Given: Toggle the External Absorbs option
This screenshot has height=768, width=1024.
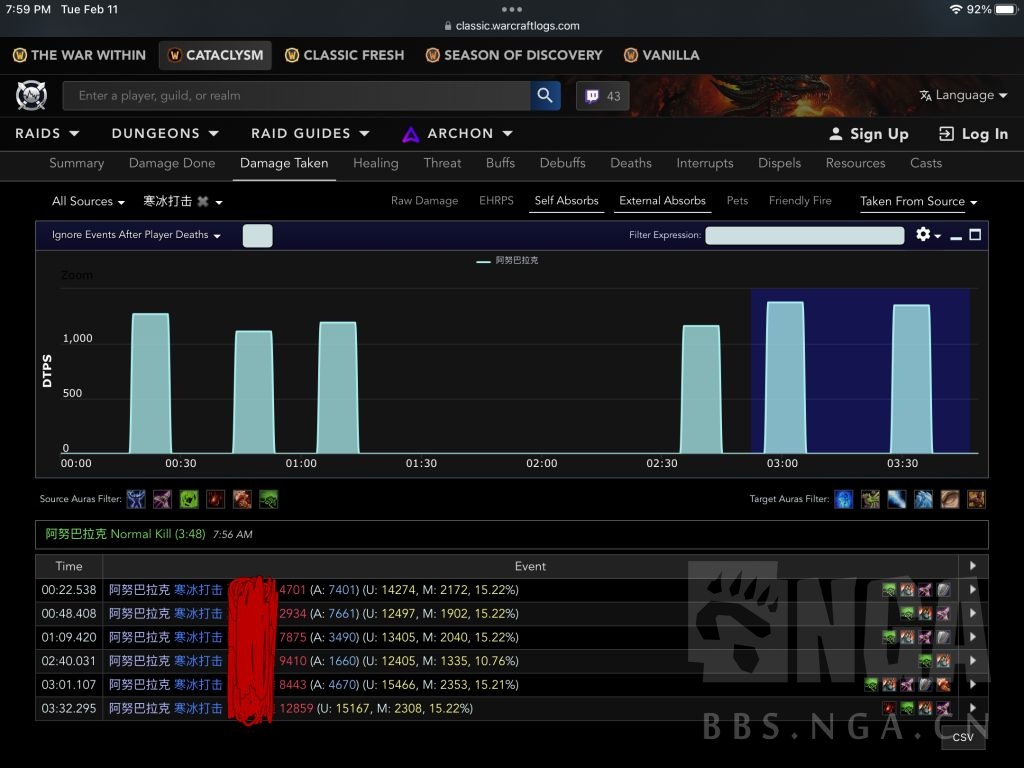Looking at the screenshot, I should coord(662,201).
